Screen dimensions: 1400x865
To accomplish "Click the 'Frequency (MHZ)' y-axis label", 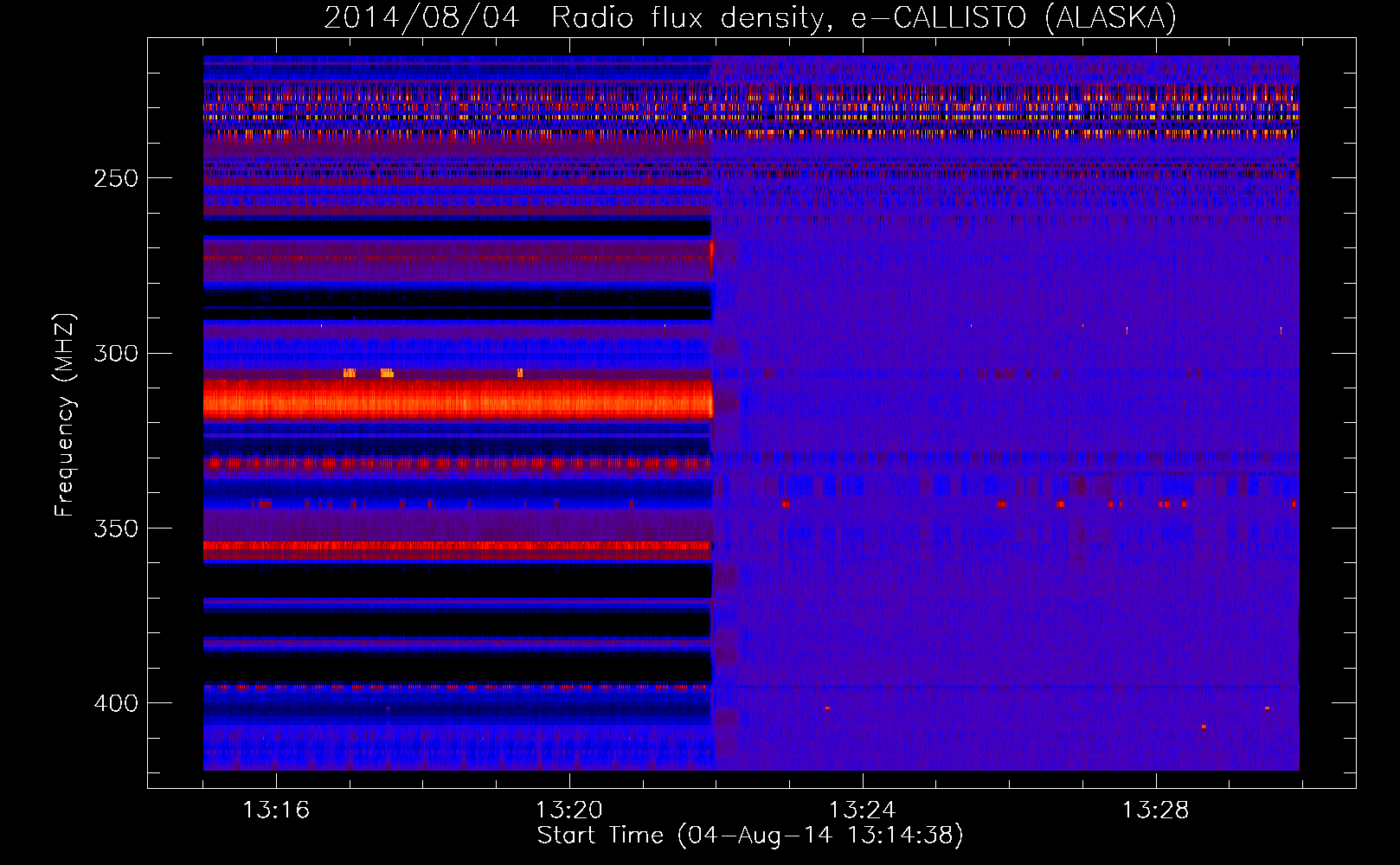I will 65,414.
